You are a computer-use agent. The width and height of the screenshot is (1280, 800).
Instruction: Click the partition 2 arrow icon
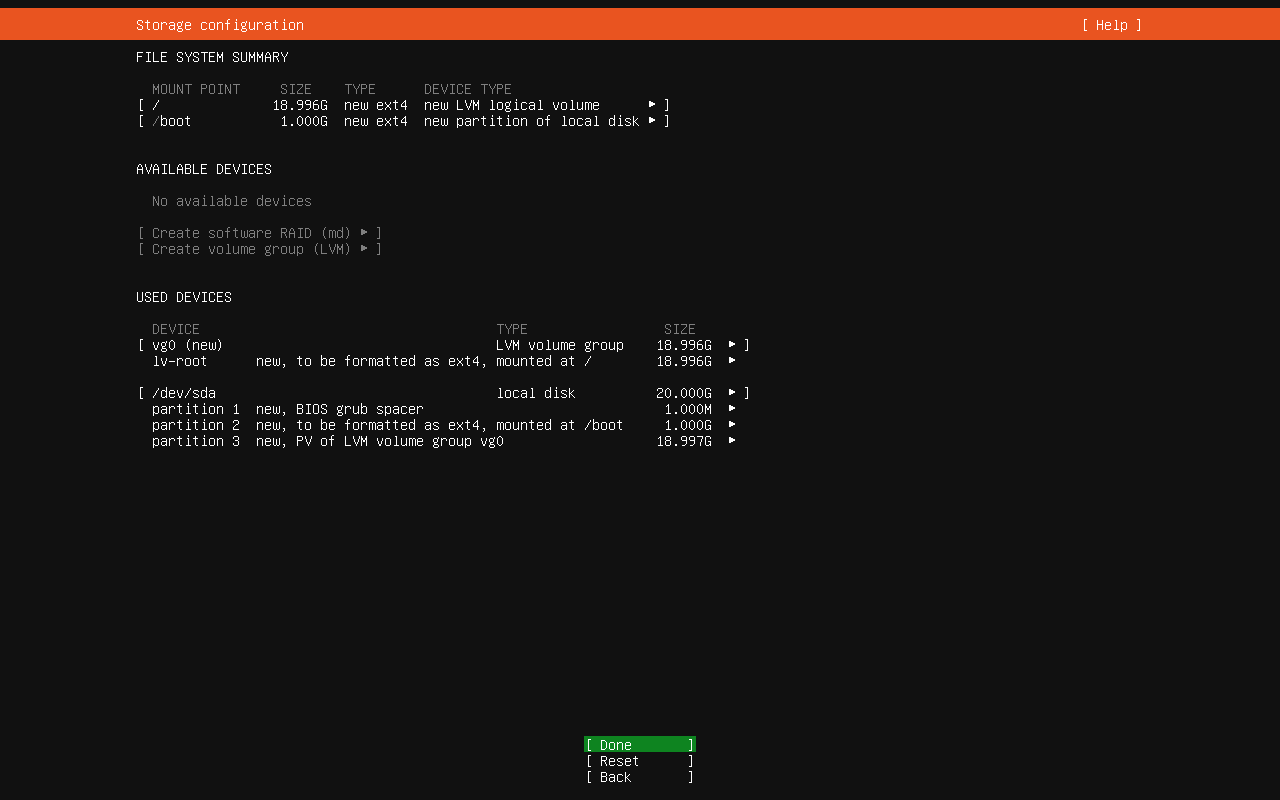pyautogui.click(x=732, y=424)
